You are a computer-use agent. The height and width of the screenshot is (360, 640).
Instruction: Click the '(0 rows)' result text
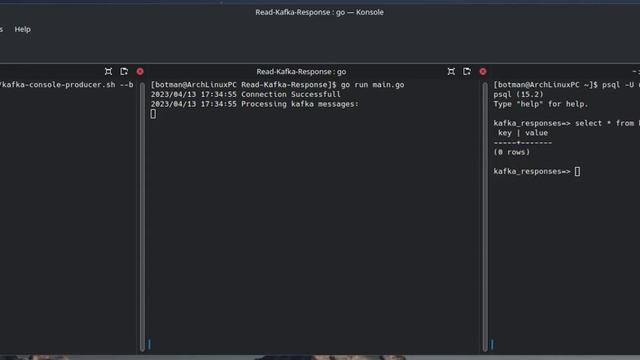511,152
